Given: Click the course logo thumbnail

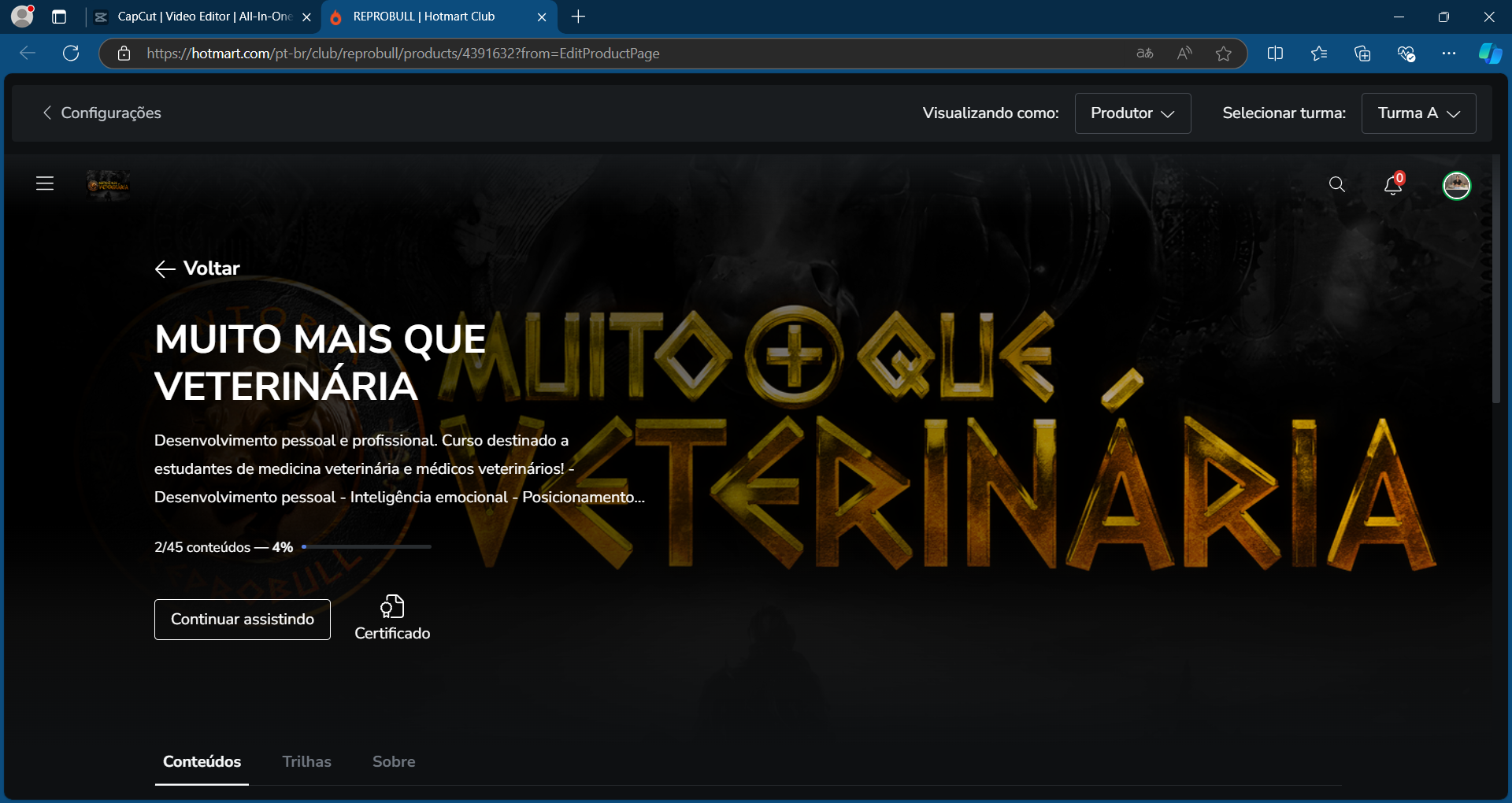Looking at the screenshot, I should (x=108, y=185).
